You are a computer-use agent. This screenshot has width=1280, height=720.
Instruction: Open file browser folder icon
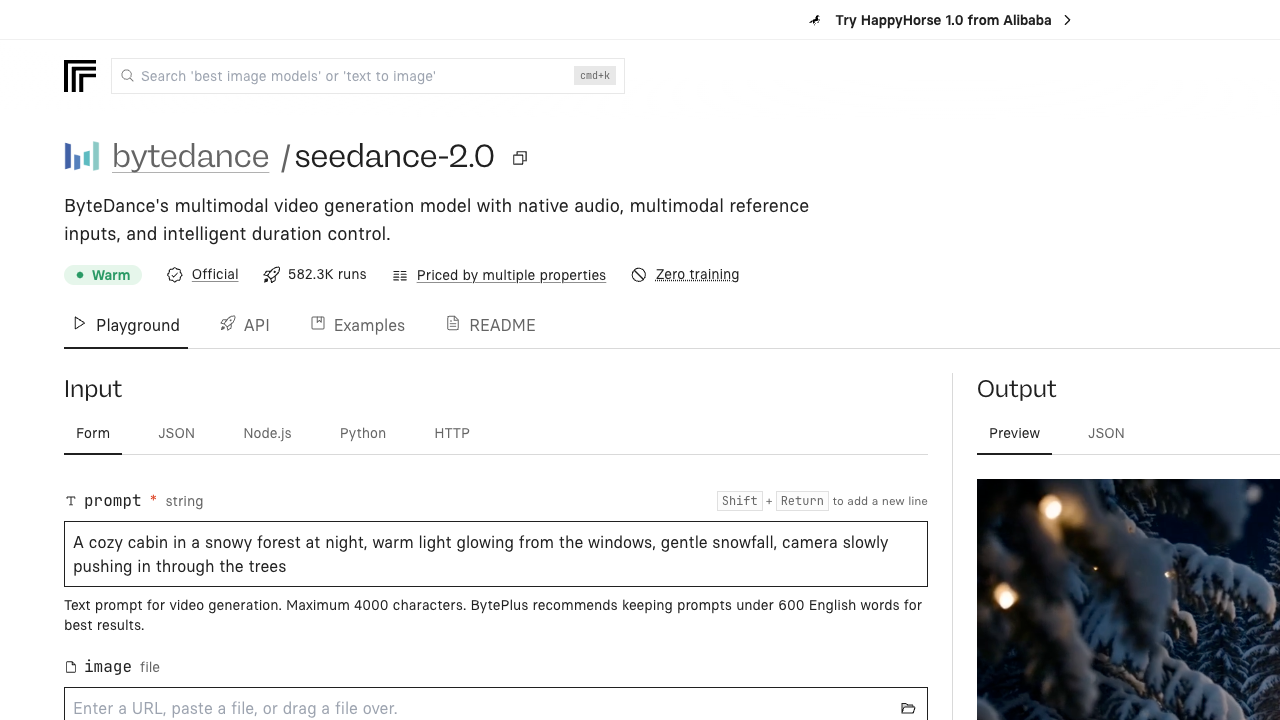coord(908,708)
